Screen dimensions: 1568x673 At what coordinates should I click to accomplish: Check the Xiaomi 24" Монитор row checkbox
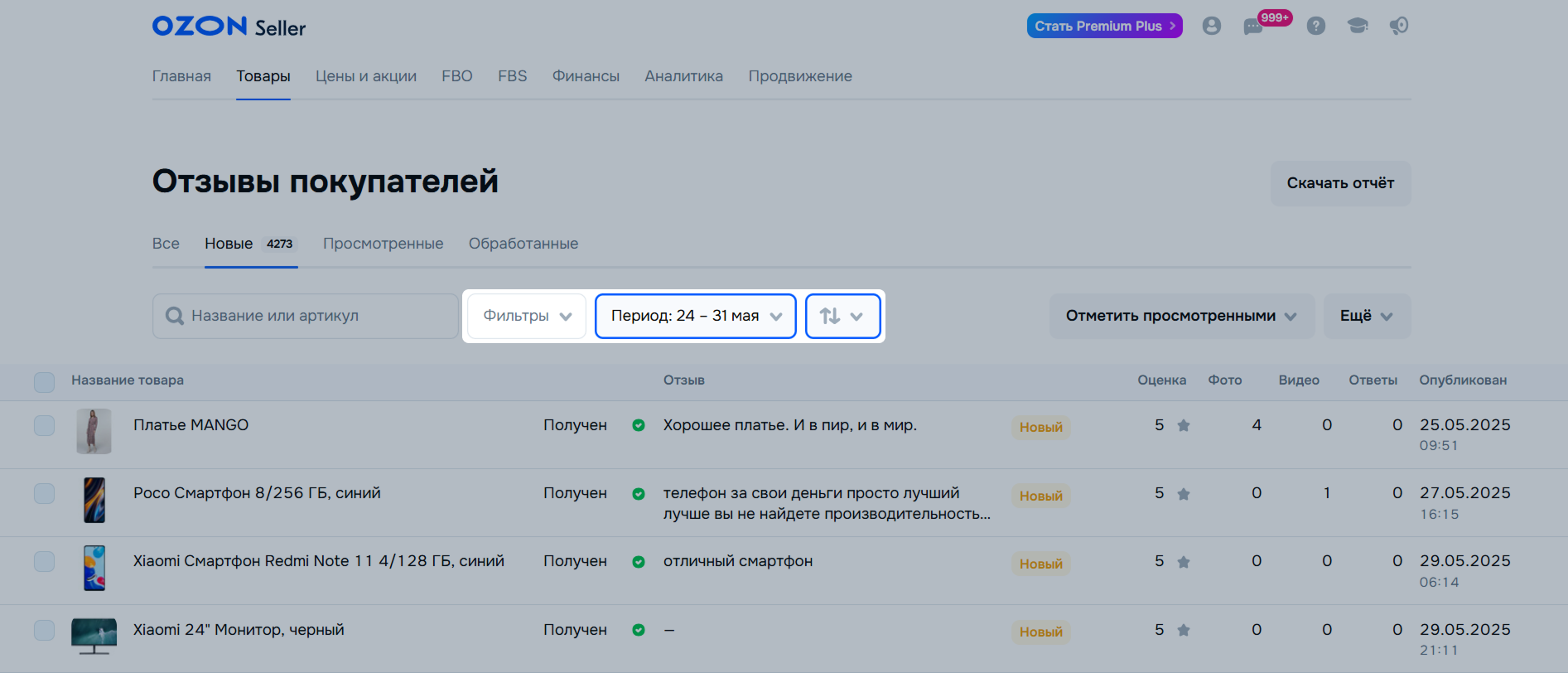tap(44, 630)
